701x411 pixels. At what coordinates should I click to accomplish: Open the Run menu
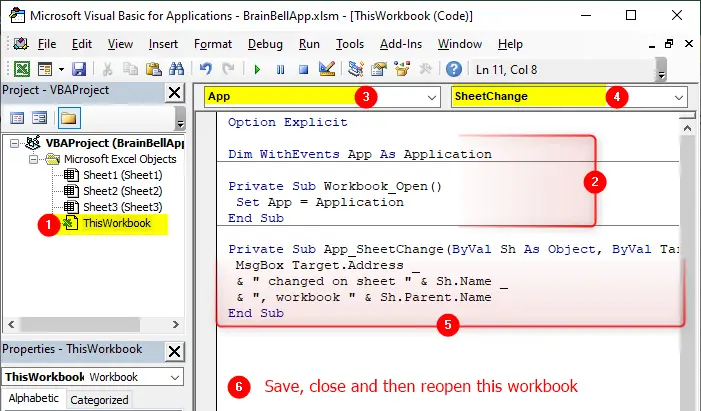pyautogui.click(x=309, y=44)
